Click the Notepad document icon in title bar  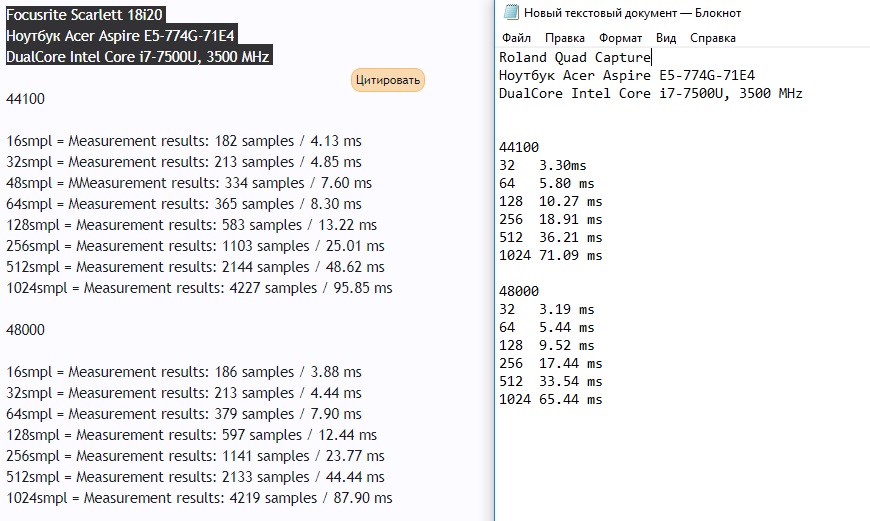(x=511, y=12)
